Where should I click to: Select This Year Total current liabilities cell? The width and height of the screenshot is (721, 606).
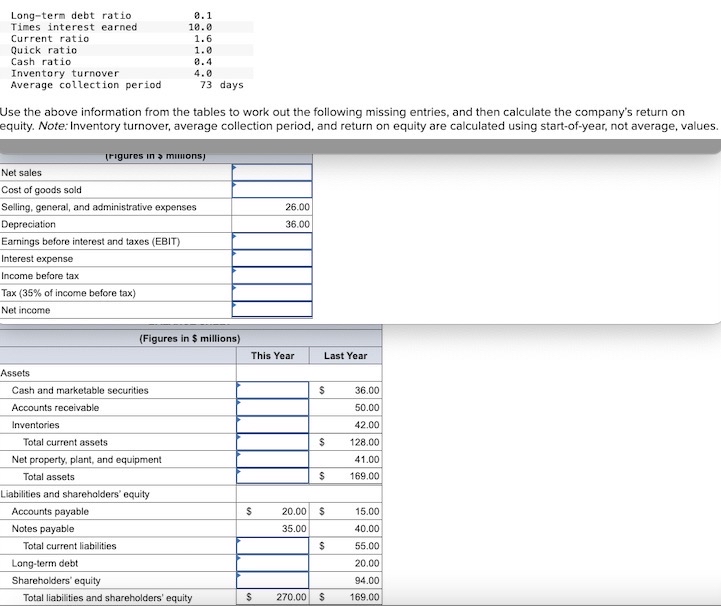273,546
